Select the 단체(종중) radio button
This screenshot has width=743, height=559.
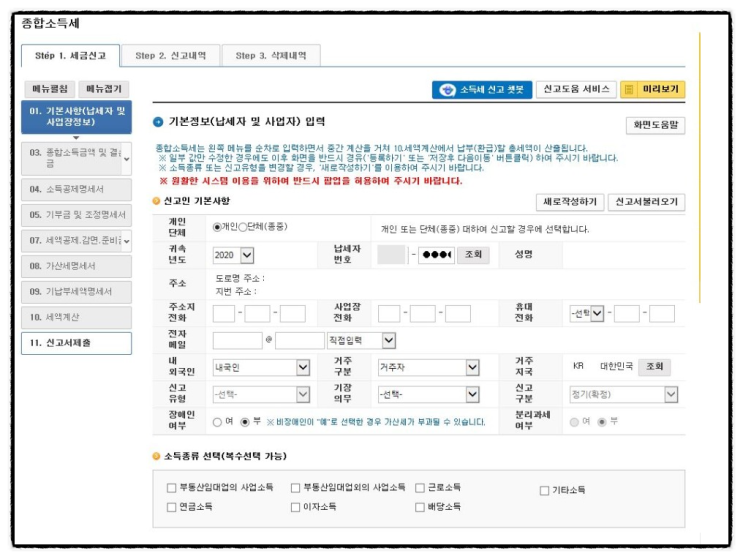click(243, 227)
